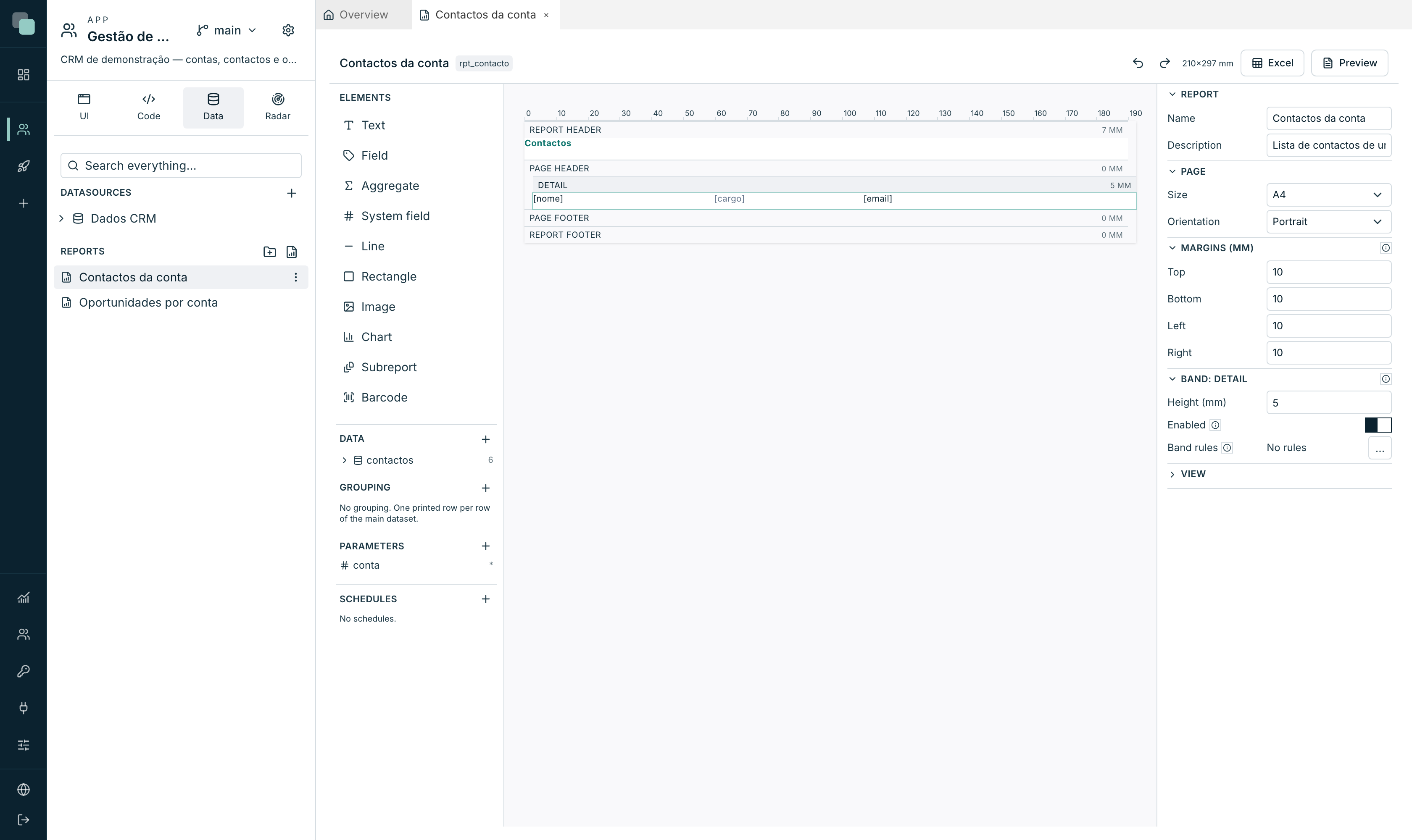Toggle the Enabled switch for Detail band
1412x840 pixels.
[x=1378, y=425]
